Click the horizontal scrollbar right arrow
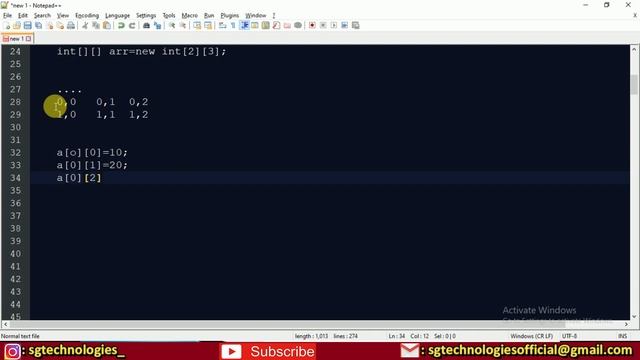The width and height of the screenshot is (640, 360). point(626,324)
